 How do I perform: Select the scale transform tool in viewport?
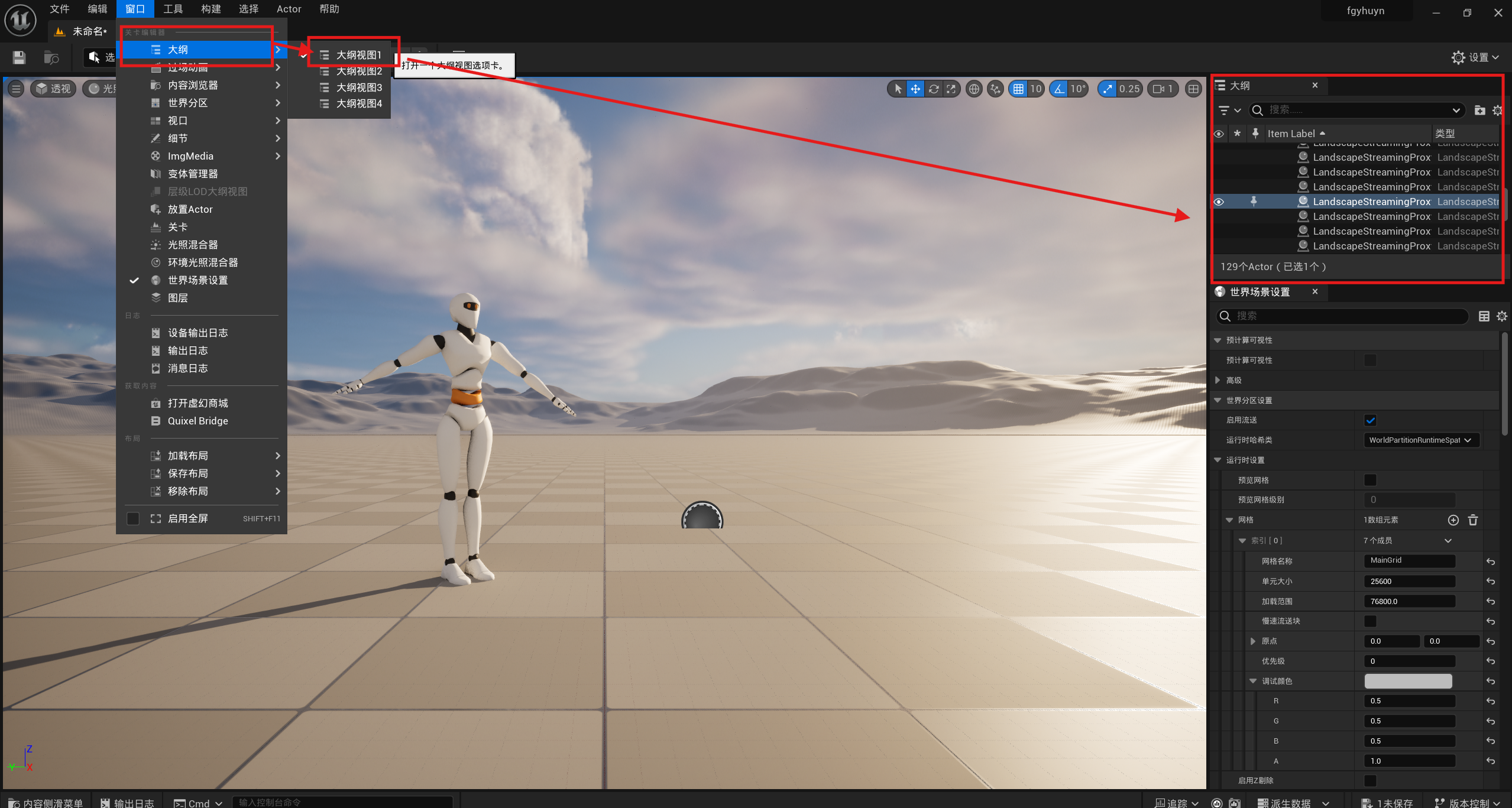(951, 89)
